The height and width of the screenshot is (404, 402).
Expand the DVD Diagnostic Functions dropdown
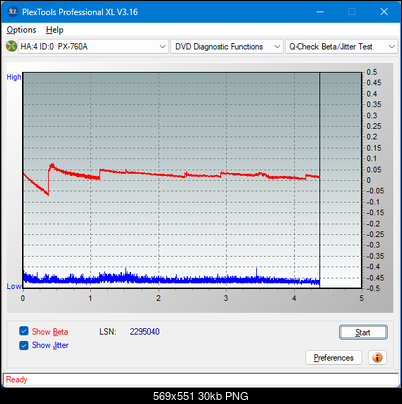(x=227, y=47)
